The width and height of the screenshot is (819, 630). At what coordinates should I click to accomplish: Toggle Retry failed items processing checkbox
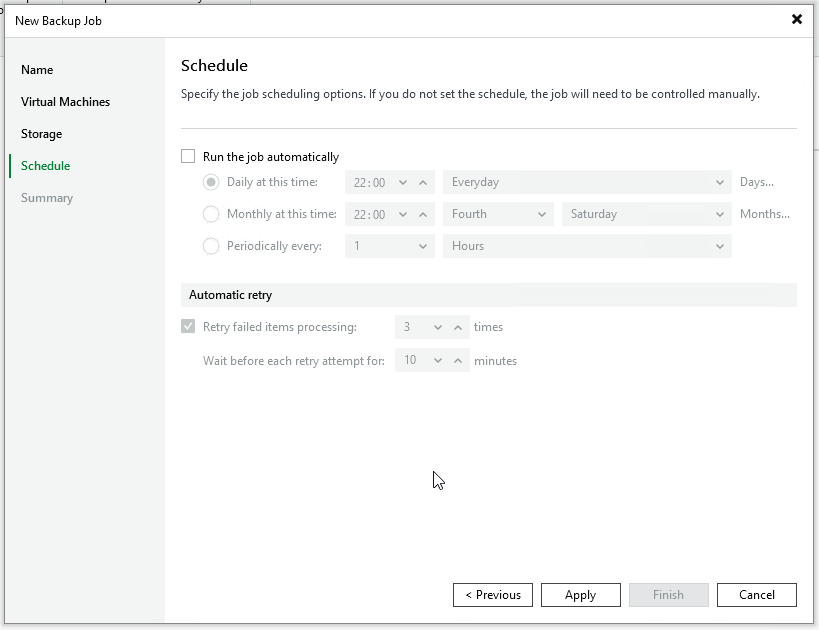click(x=188, y=327)
